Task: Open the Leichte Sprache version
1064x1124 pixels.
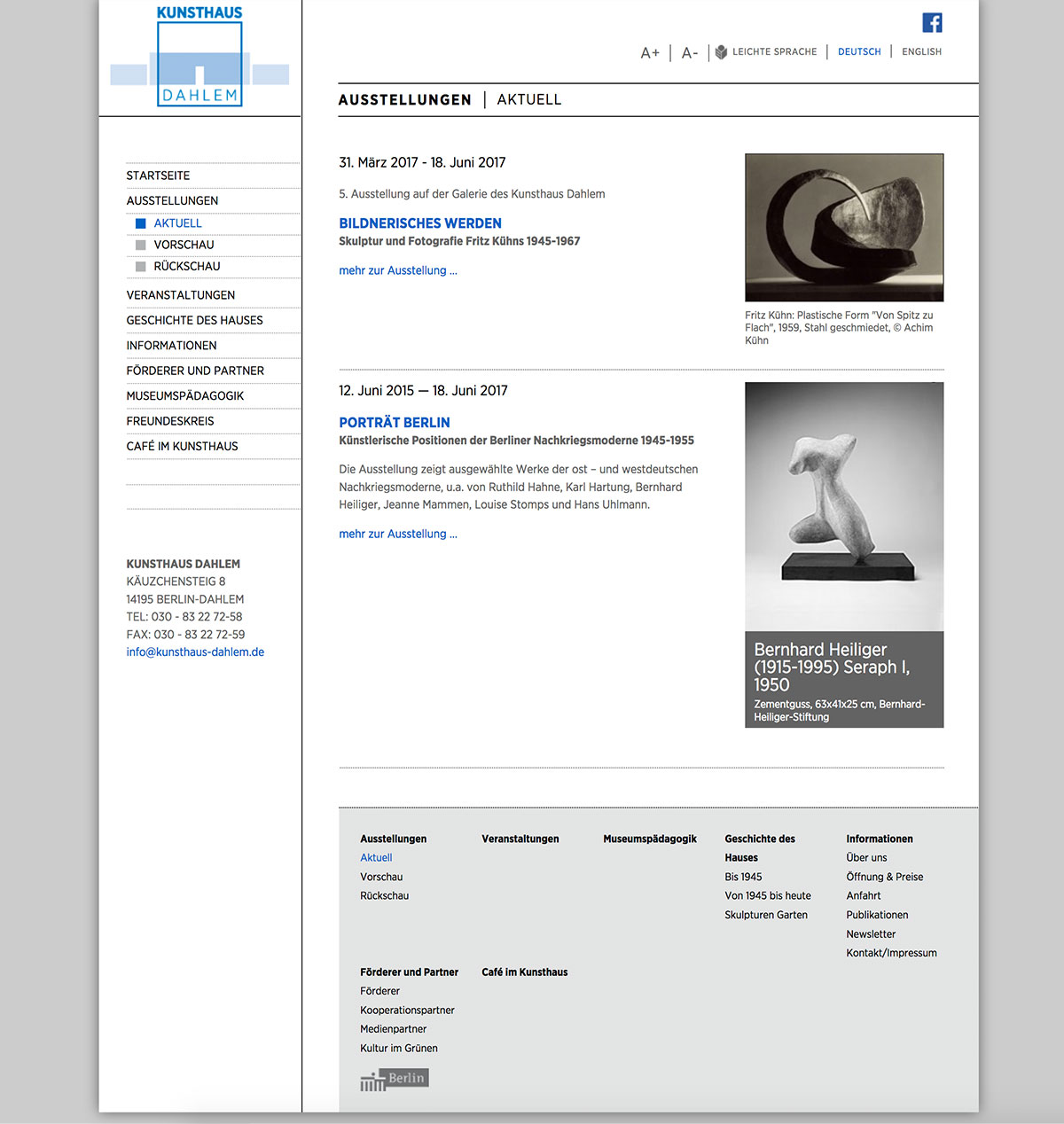Action: (766, 52)
